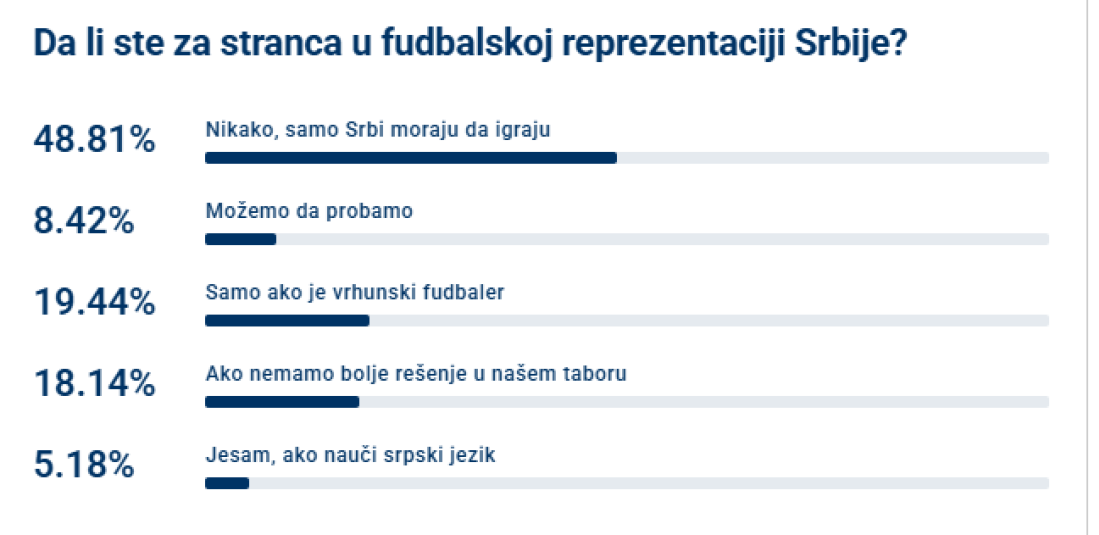Click the short dark bar under "Jesam, ako nauči"
The image size is (1099, 535).
pos(227,484)
